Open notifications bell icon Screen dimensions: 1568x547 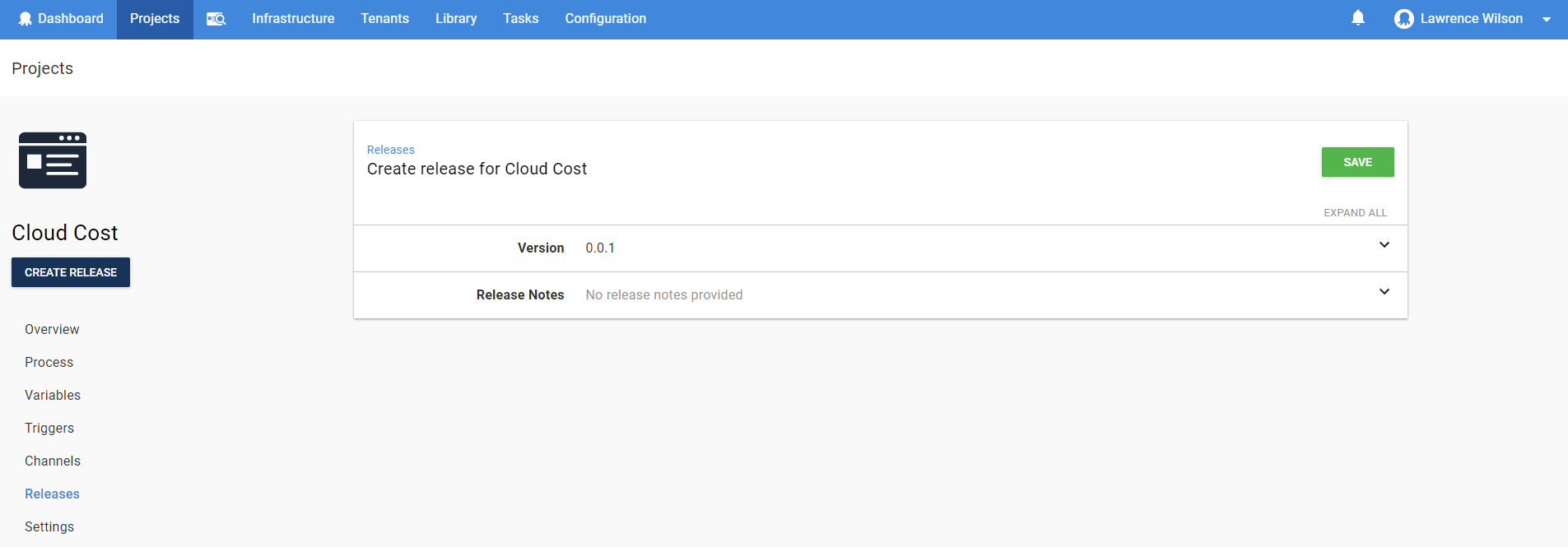tap(1358, 18)
